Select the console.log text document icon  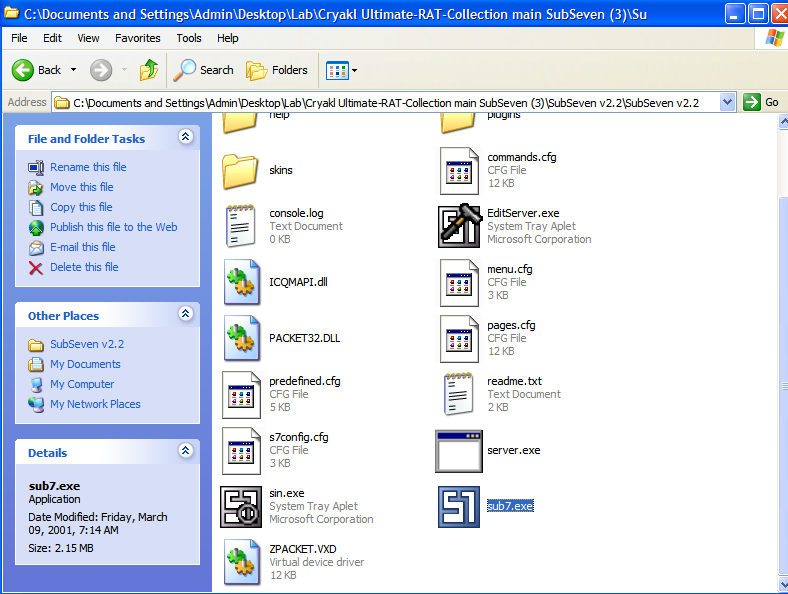pyautogui.click(x=242, y=226)
